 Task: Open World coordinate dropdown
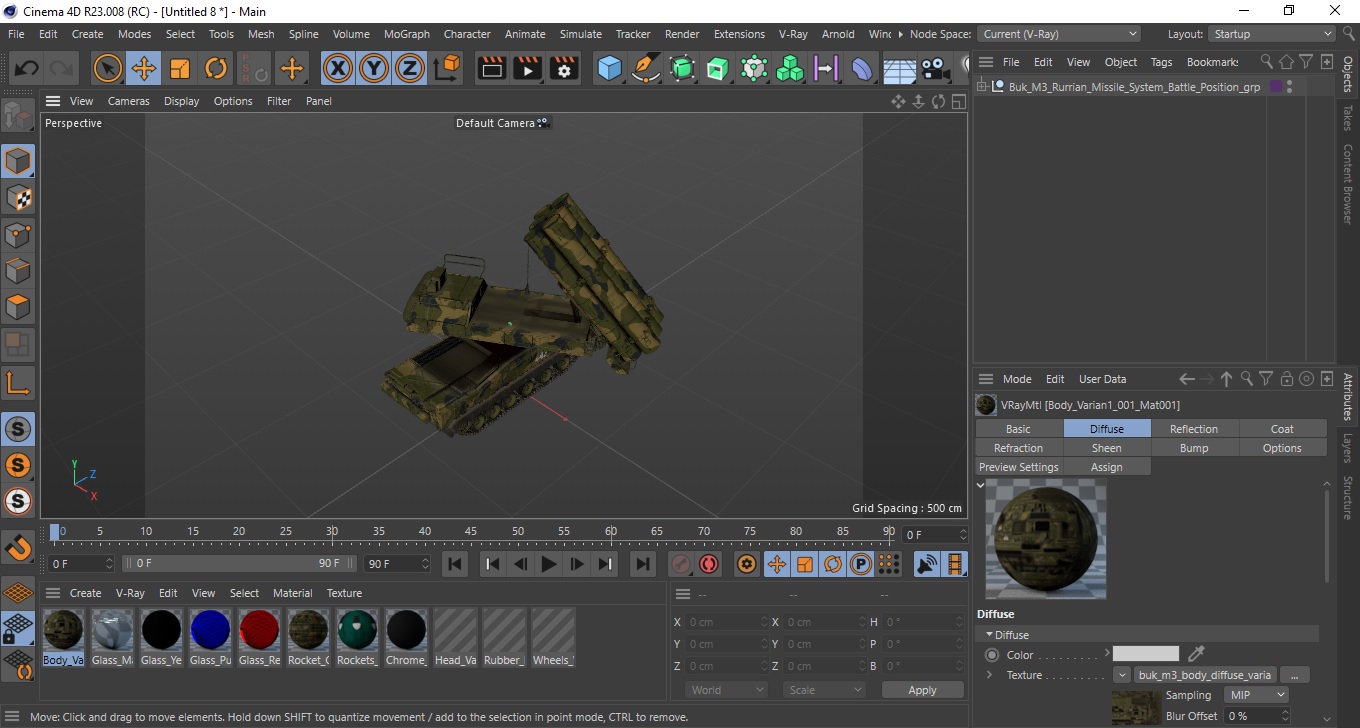[x=726, y=690]
